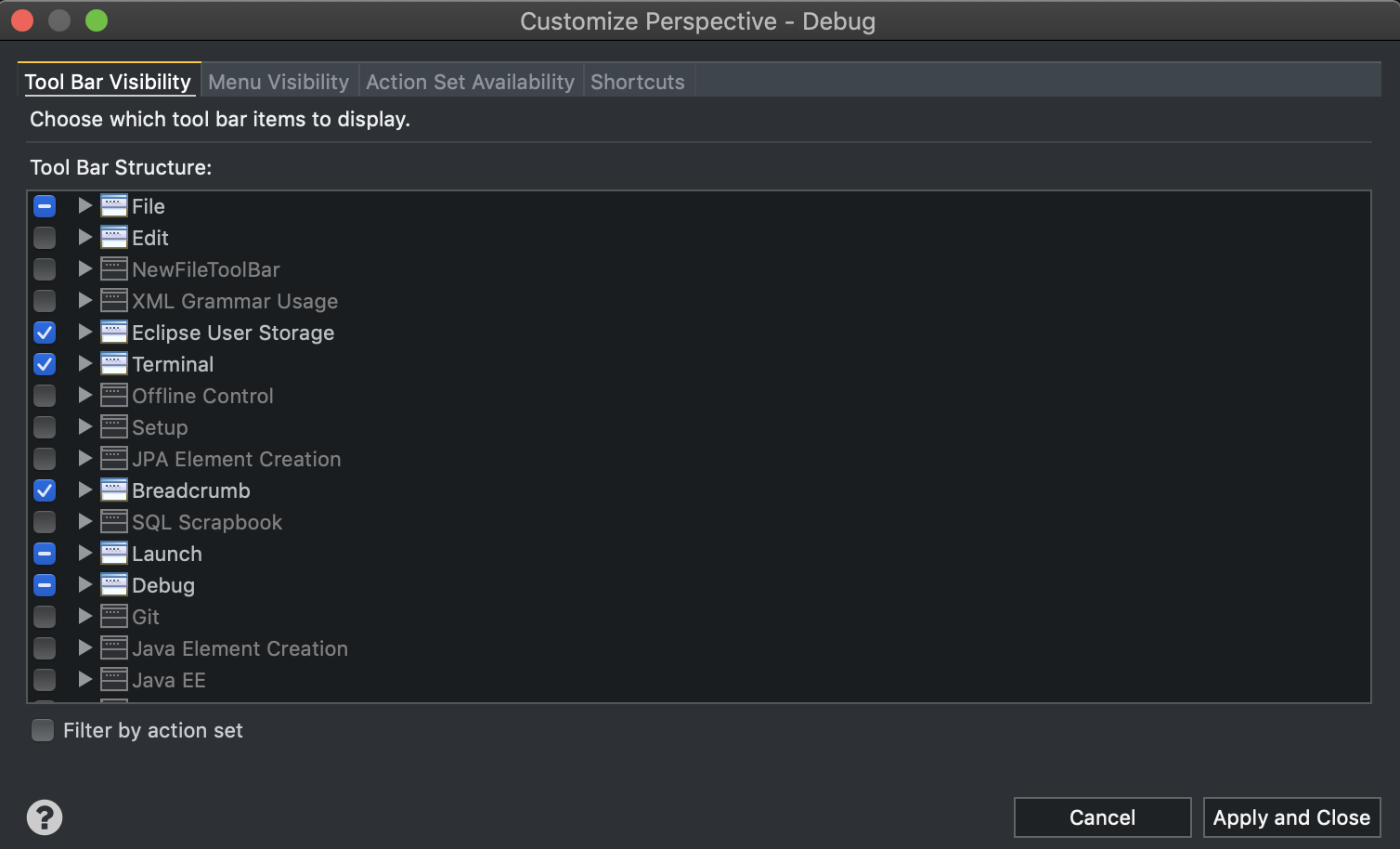This screenshot has width=1400, height=849.
Task: Click the help question mark icon
Action: click(x=45, y=817)
